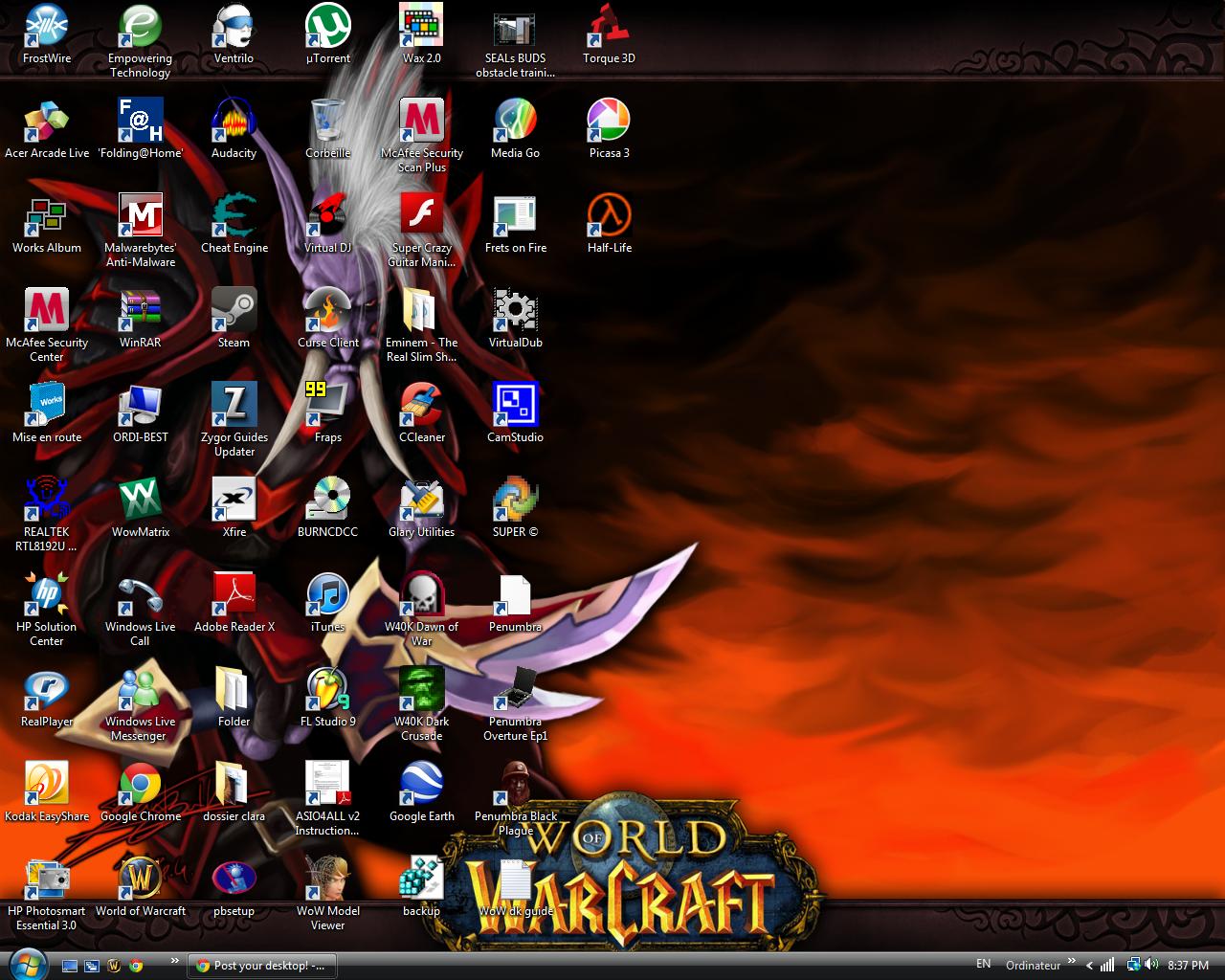
Task: Open the Corbeille recycle bin
Action: 327,120
